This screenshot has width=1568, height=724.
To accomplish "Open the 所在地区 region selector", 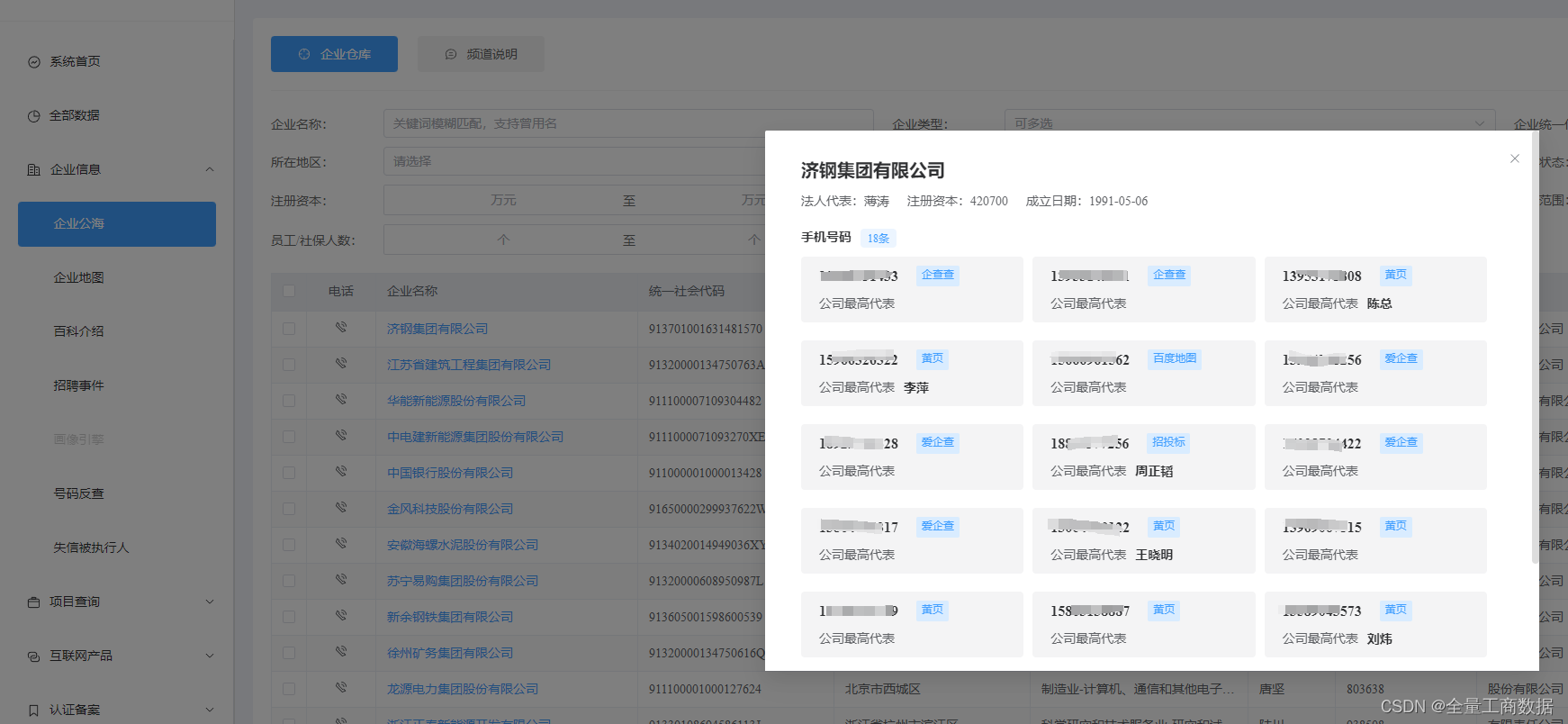I will 574,161.
